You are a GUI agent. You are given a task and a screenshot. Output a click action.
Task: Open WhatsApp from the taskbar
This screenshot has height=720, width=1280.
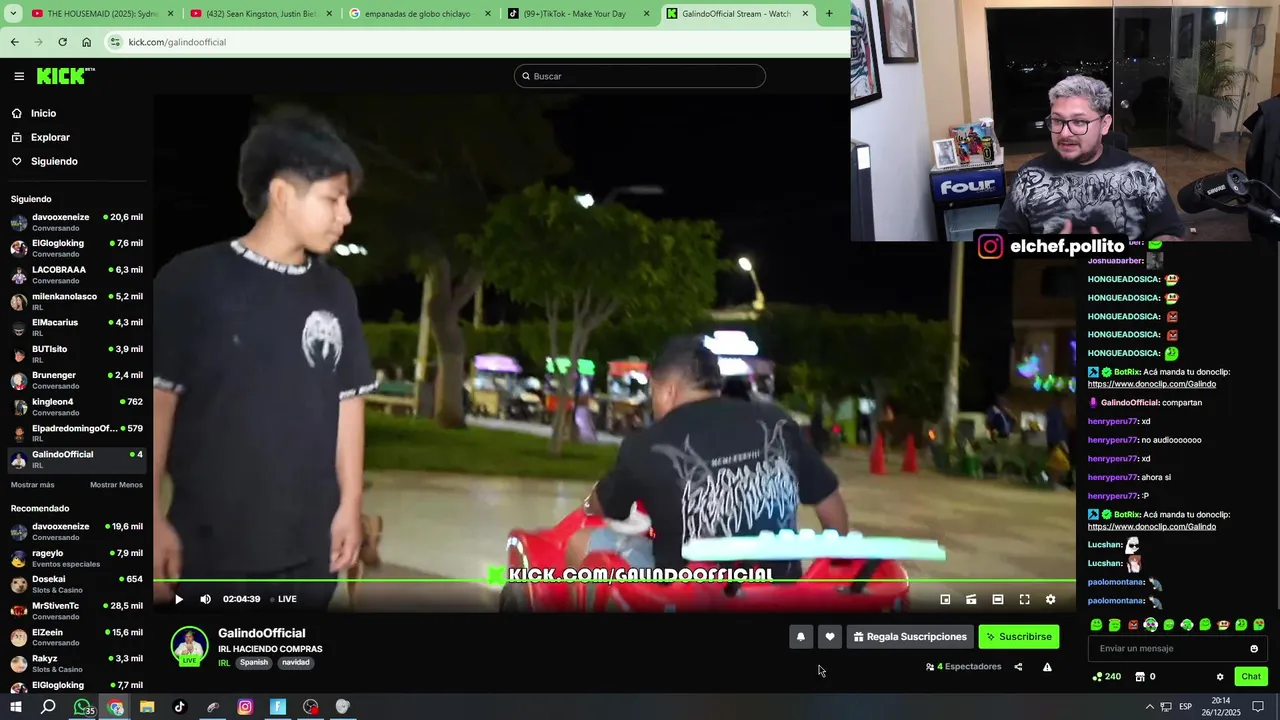(82, 707)
